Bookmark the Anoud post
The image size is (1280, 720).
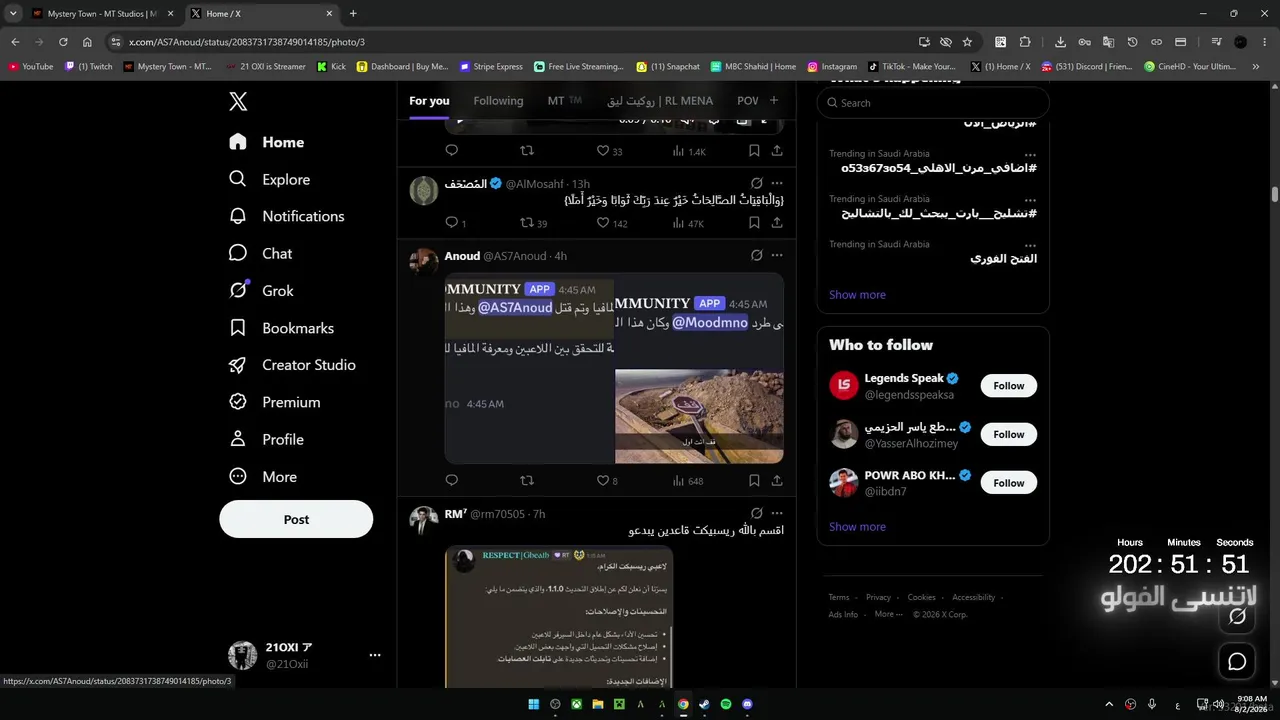(x=754, y=481)
